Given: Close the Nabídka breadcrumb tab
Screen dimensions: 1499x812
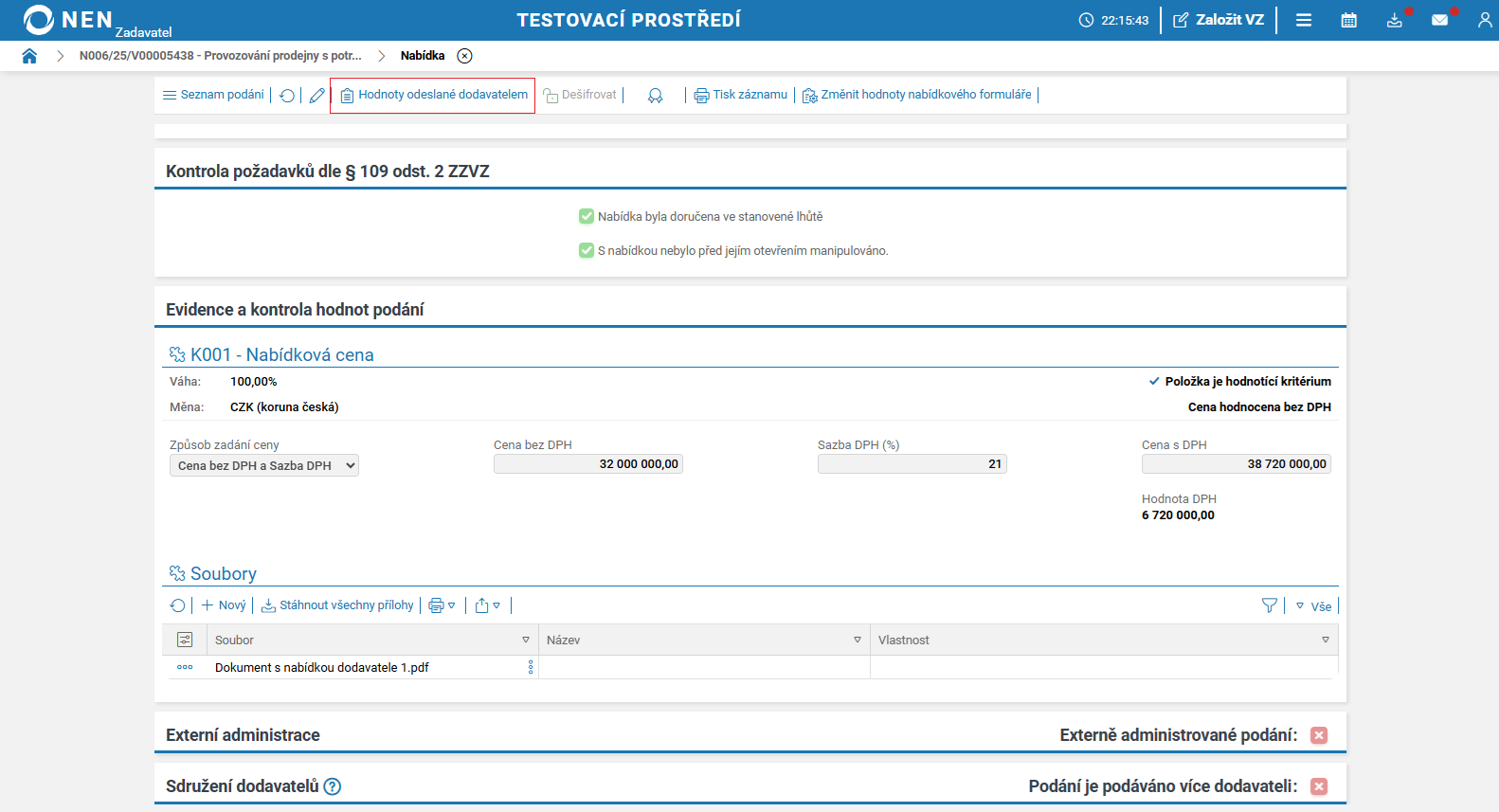Looking at the screenshot, I should (x=464, y=56).
